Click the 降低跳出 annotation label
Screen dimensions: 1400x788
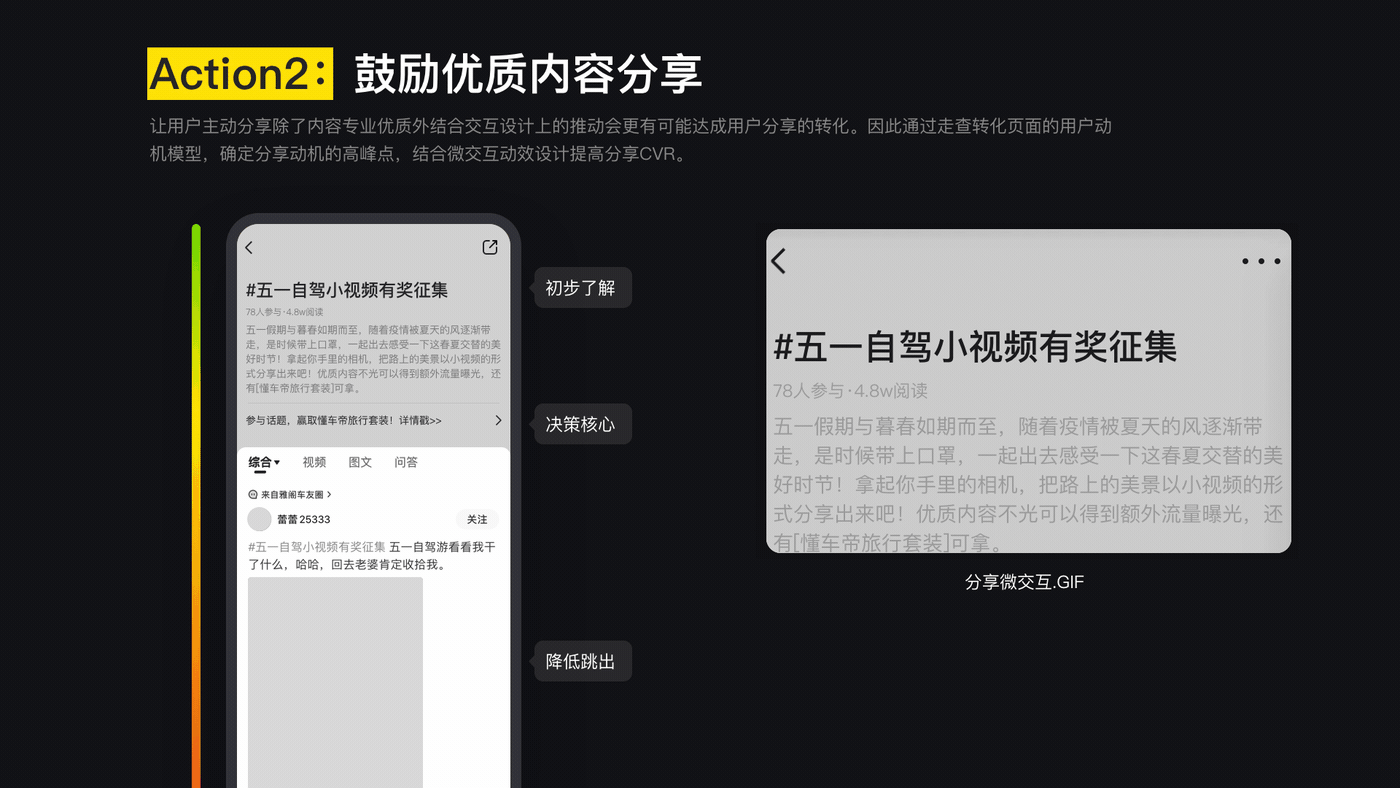(x=581, y=661)
